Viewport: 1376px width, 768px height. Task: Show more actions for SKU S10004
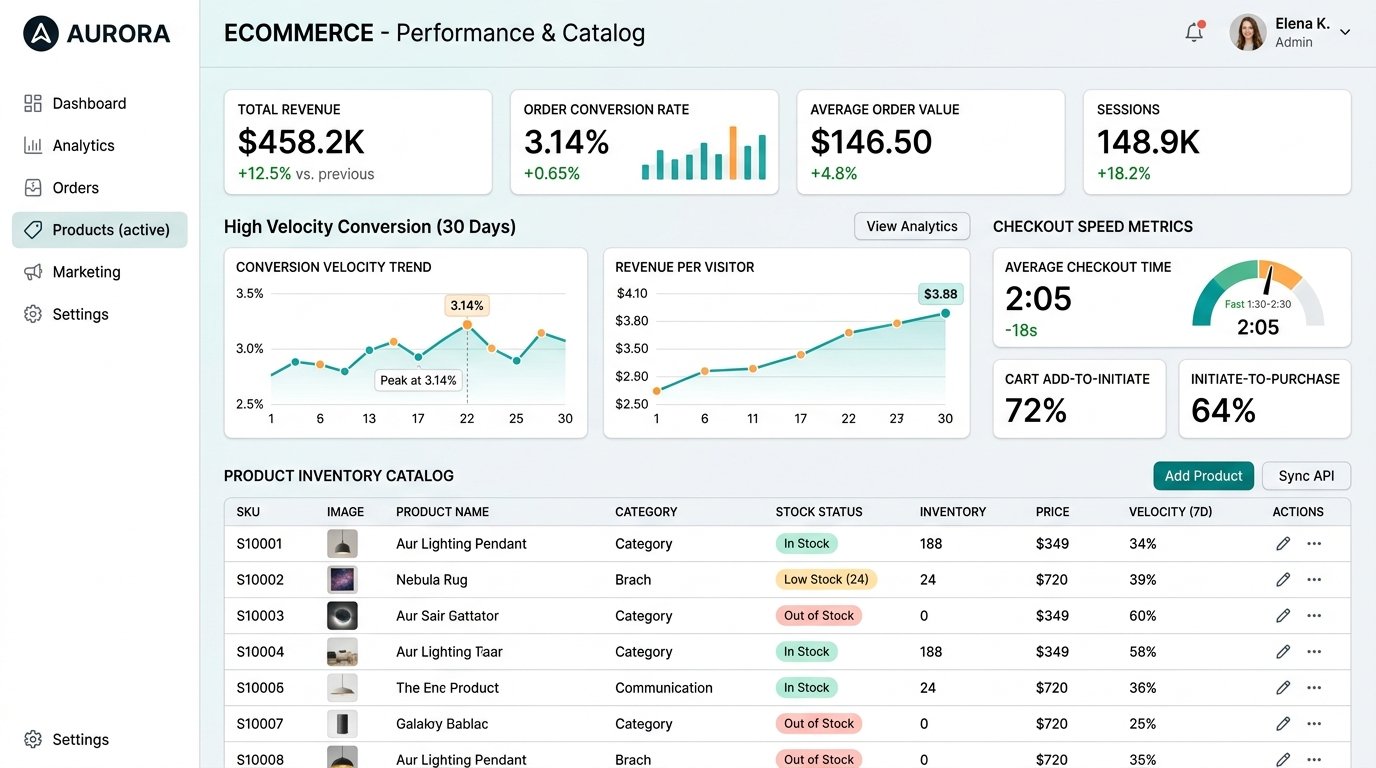tap(1314, 652)
